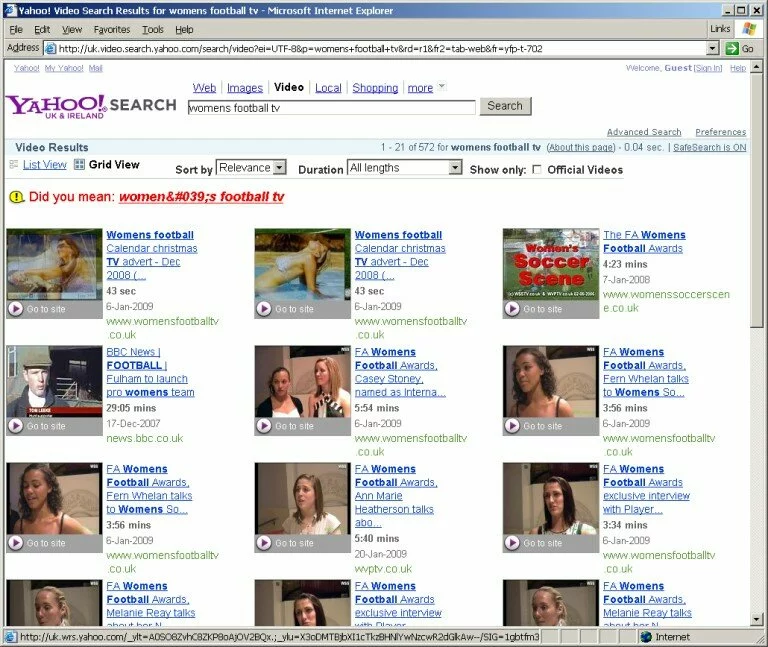Click play icon under Ann Marie Heatherson thumbnail

pos(264,543)
